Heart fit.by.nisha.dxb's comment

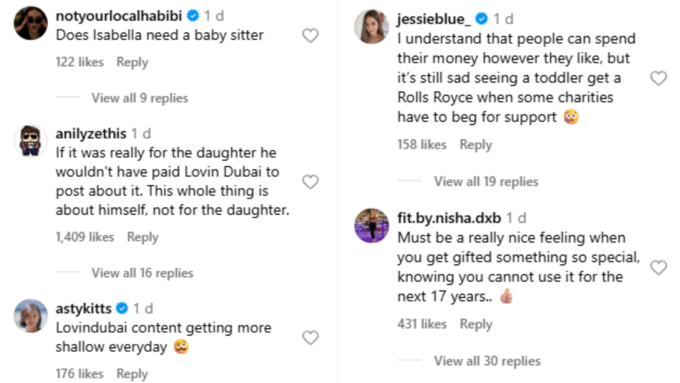(658, 267)
